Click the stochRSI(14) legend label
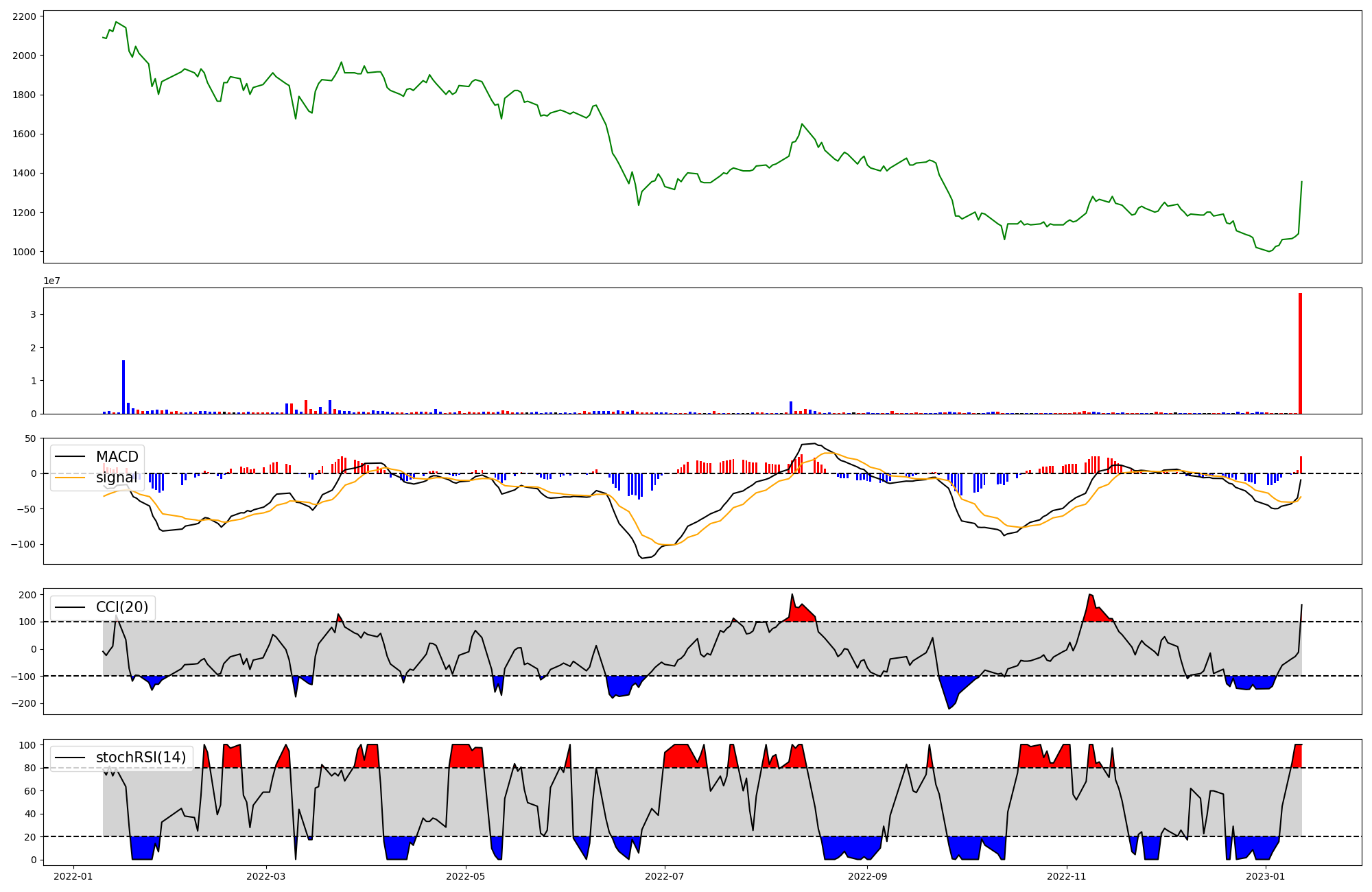This screenshot has height=892, width=1372. 141,758
